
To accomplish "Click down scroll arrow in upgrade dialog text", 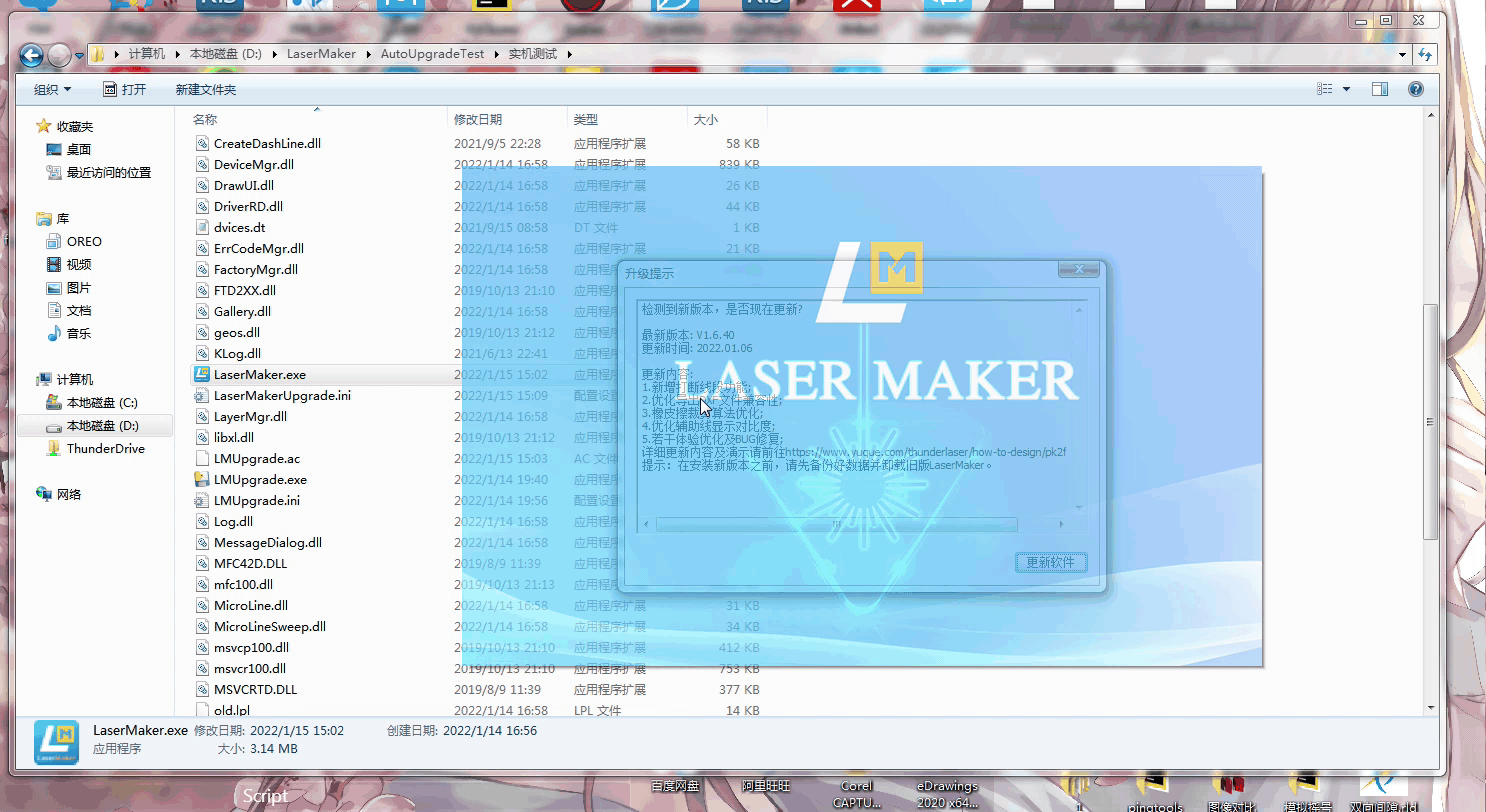I will tap(1078, 508).
